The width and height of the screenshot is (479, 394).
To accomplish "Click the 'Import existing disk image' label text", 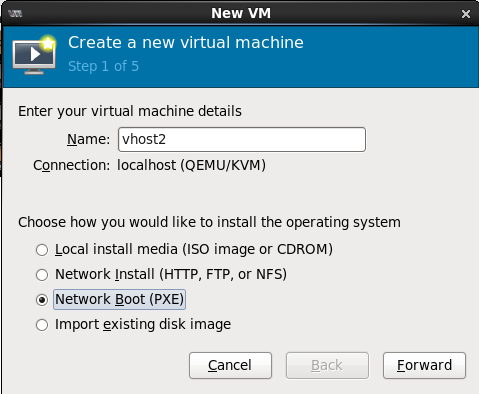I will (x=143, y=324).
